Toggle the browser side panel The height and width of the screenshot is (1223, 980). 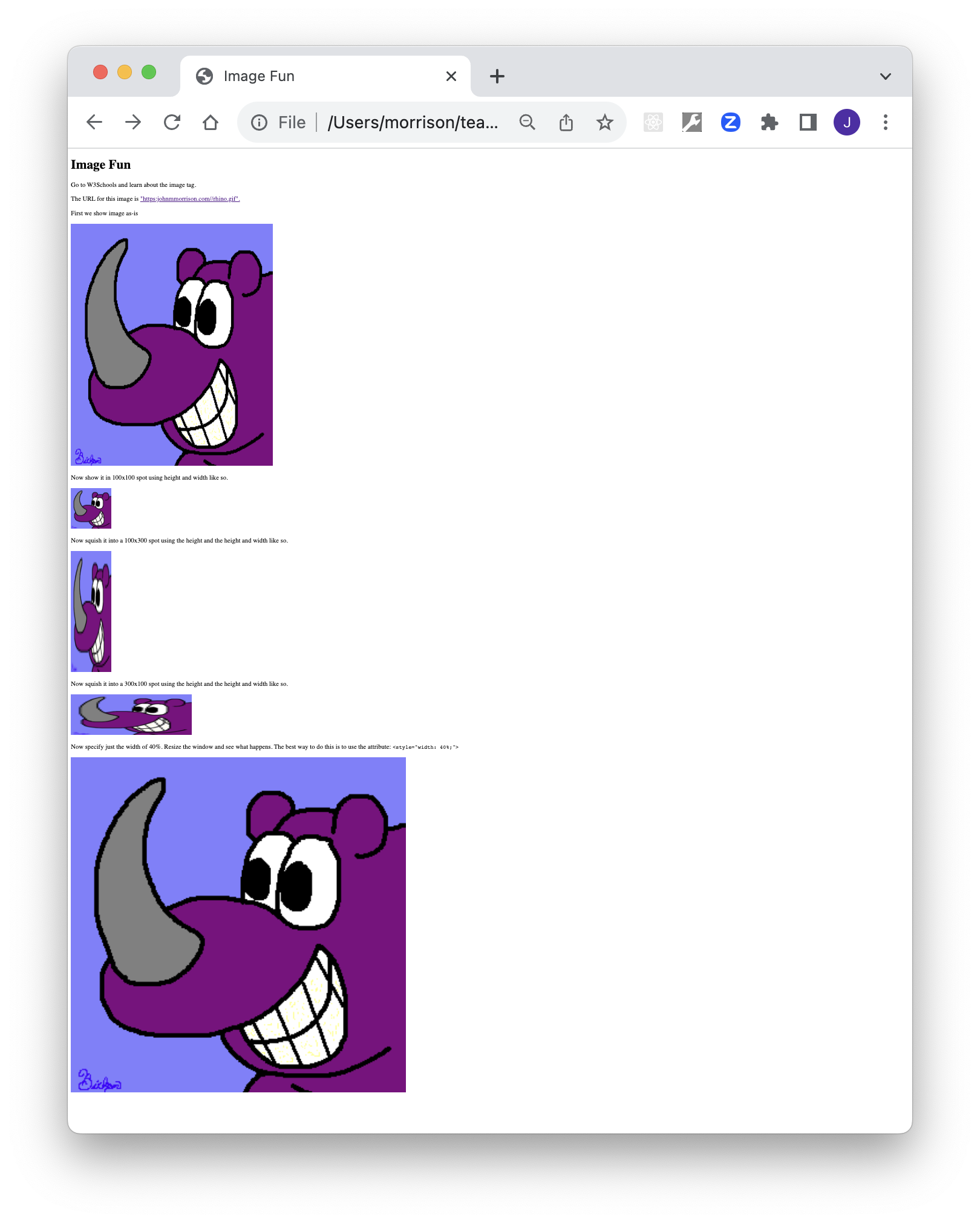[x=808, y=123]
